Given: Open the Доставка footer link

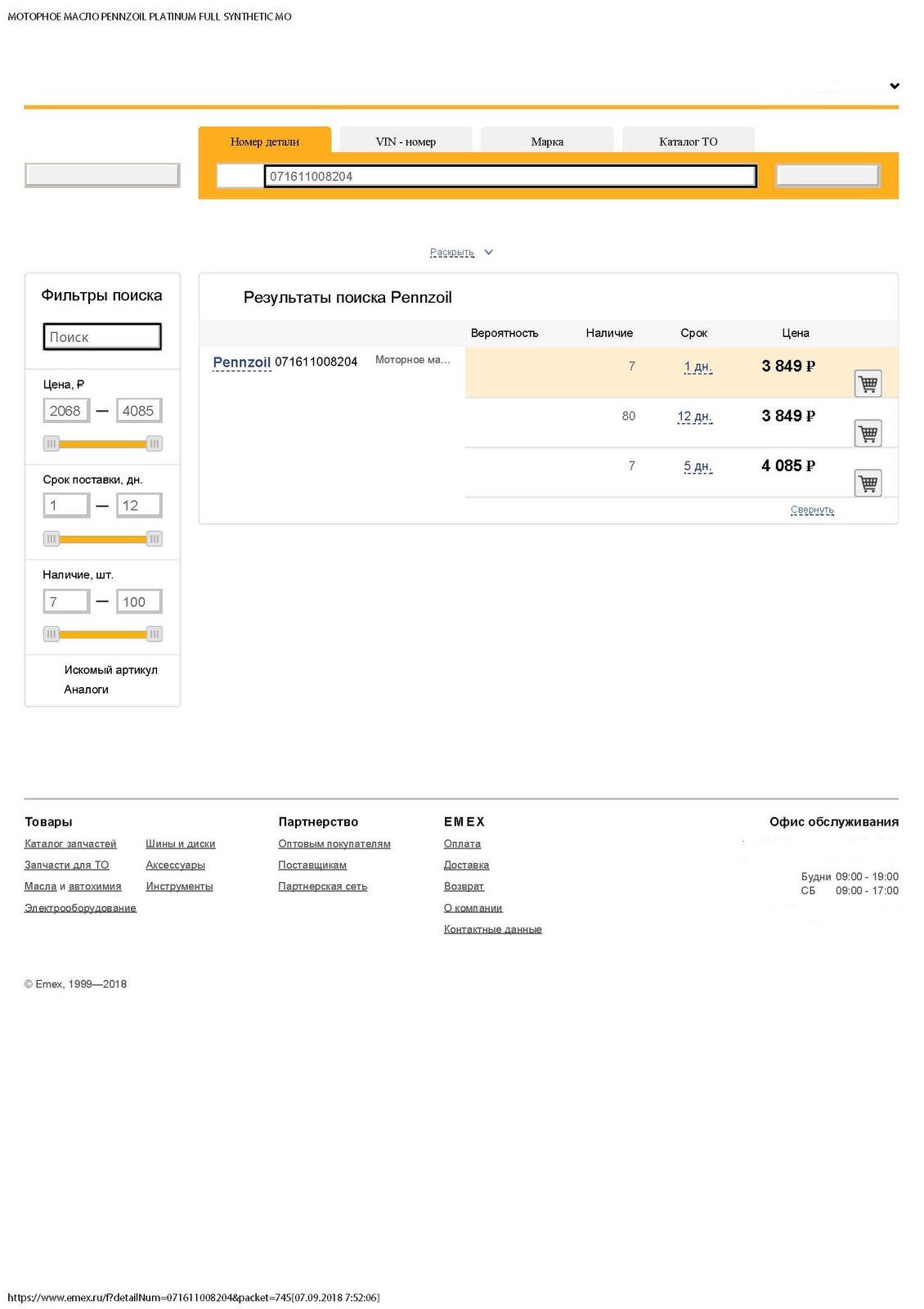Looking at the screenshot, I should [x=466, y=865].
